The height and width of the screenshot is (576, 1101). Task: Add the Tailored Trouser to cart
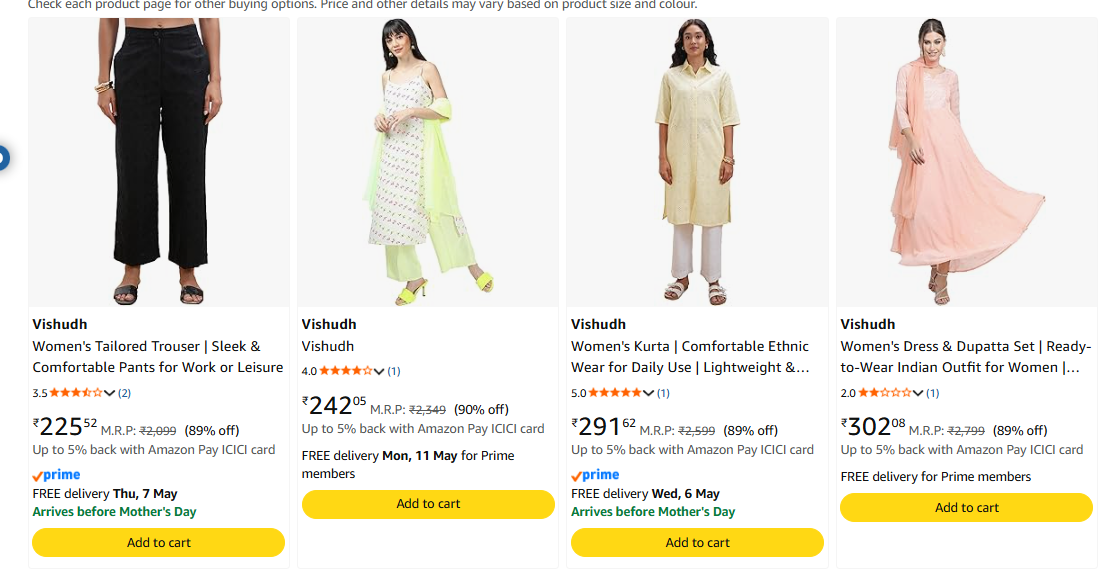click(x=158, y=543)
